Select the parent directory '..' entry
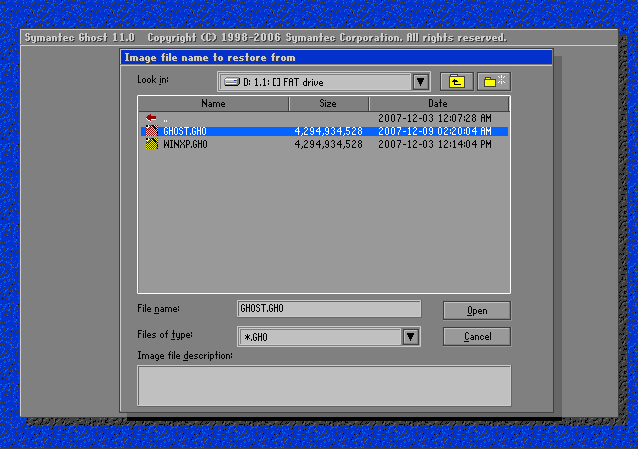The image size is (638, 449). (165, 118)
